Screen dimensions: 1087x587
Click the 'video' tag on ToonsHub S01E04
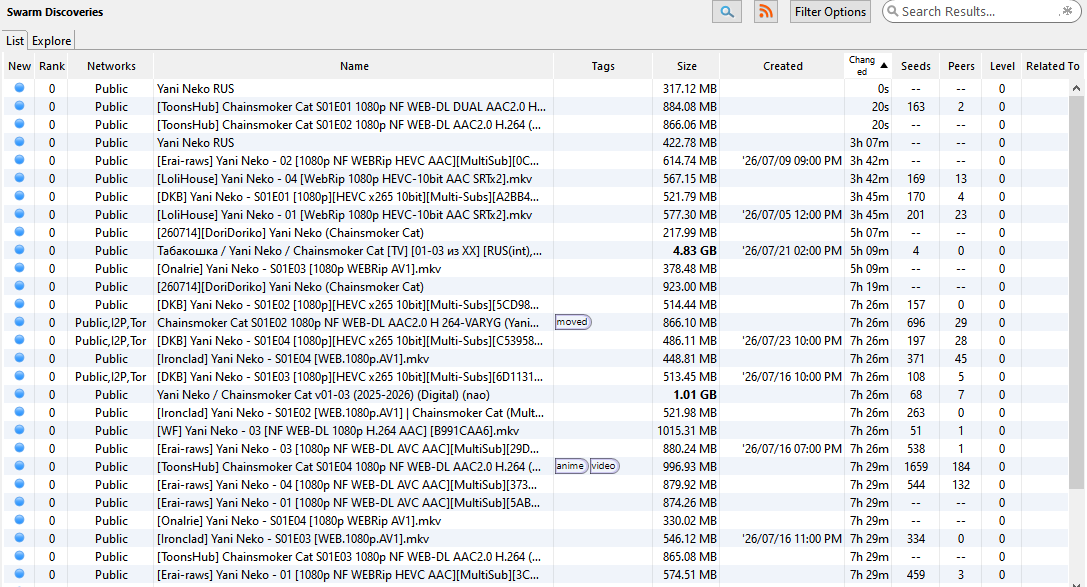[604, 466]
